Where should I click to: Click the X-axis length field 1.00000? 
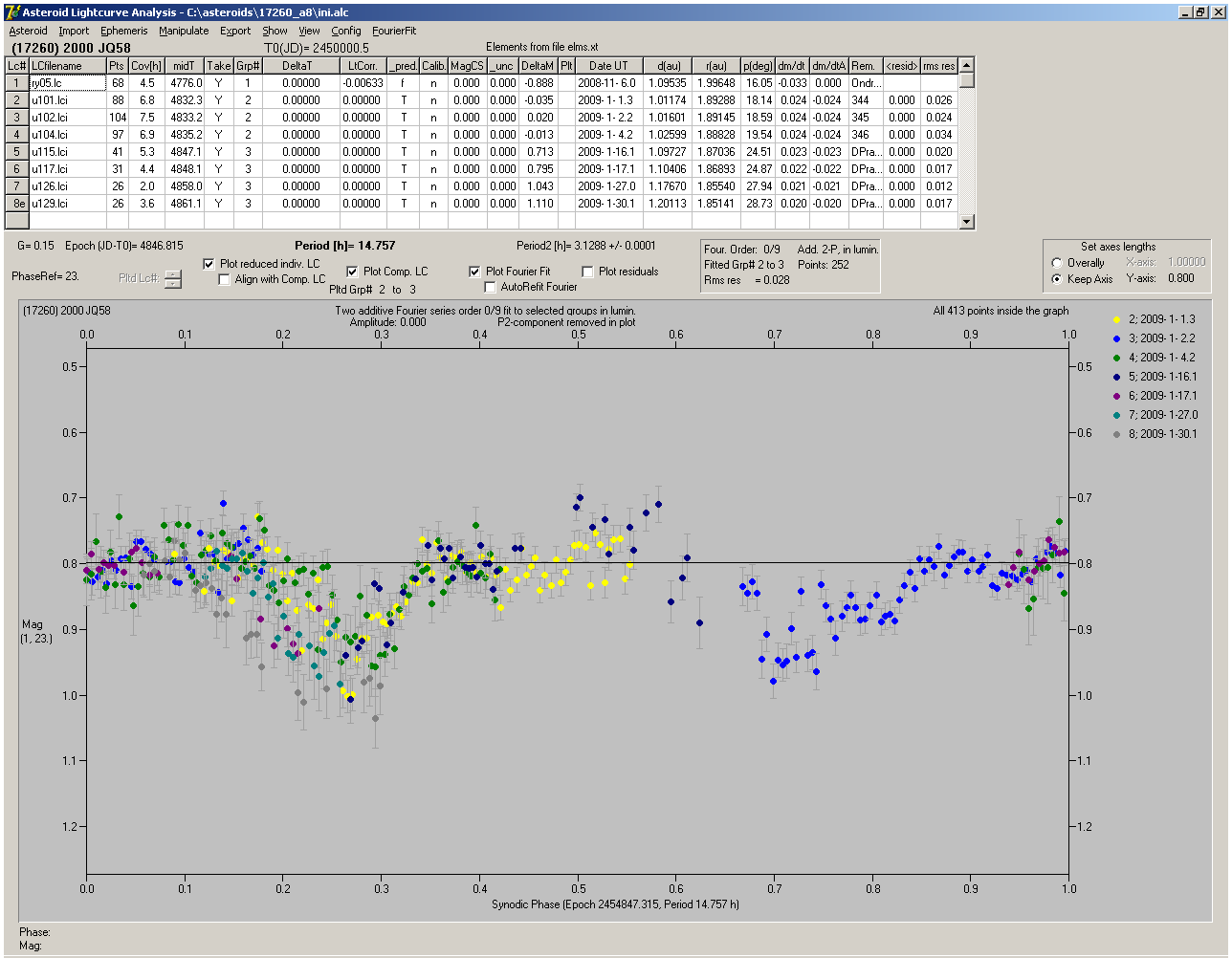1186,262
